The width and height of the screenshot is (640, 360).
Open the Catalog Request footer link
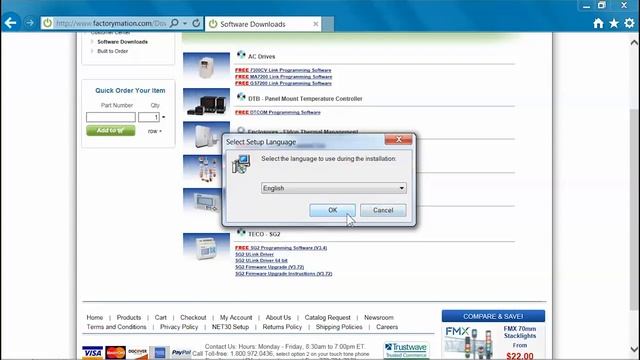[x=327, y=317]
